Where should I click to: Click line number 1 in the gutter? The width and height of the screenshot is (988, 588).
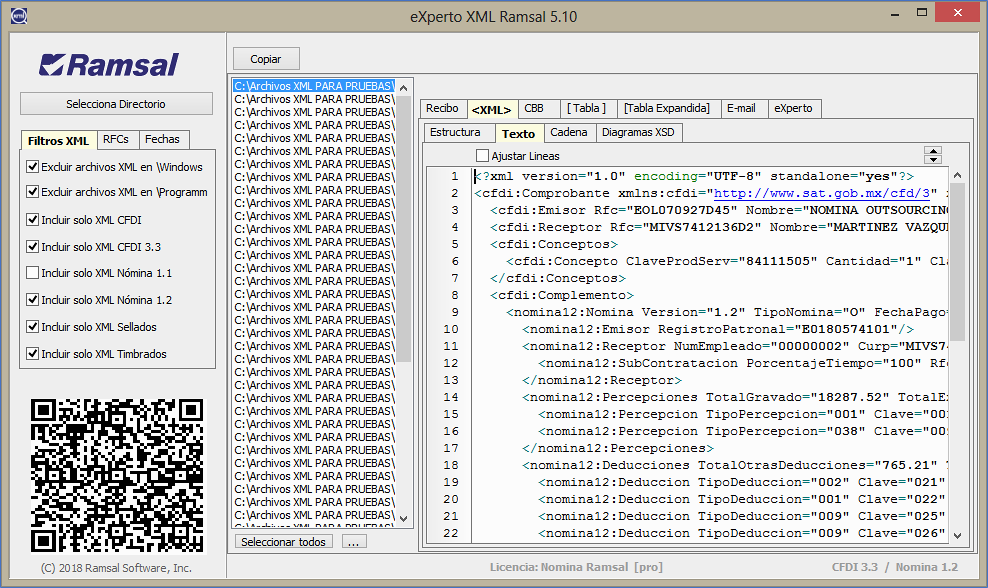point(454,176)
